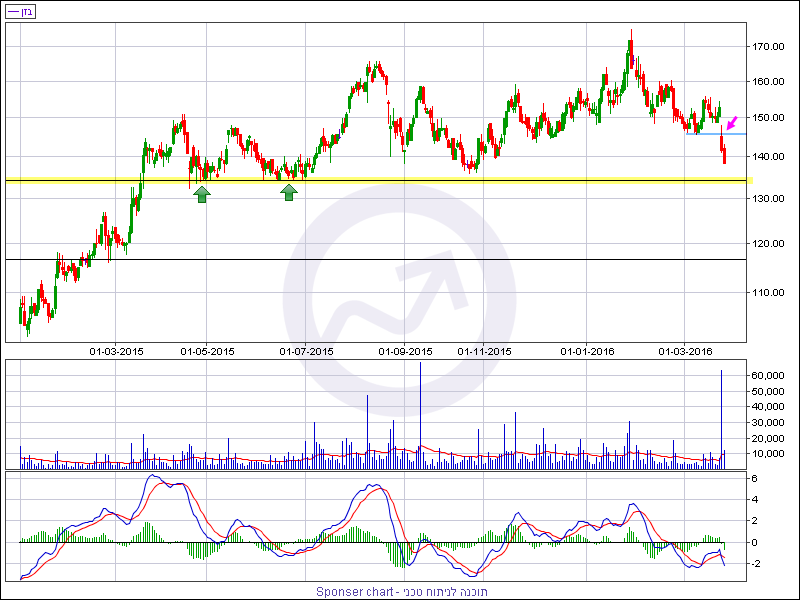Click the 170.00 price axis label
The height and width of the screenshot is (600, 800).
pyautogui.click(x=769, y=47)
